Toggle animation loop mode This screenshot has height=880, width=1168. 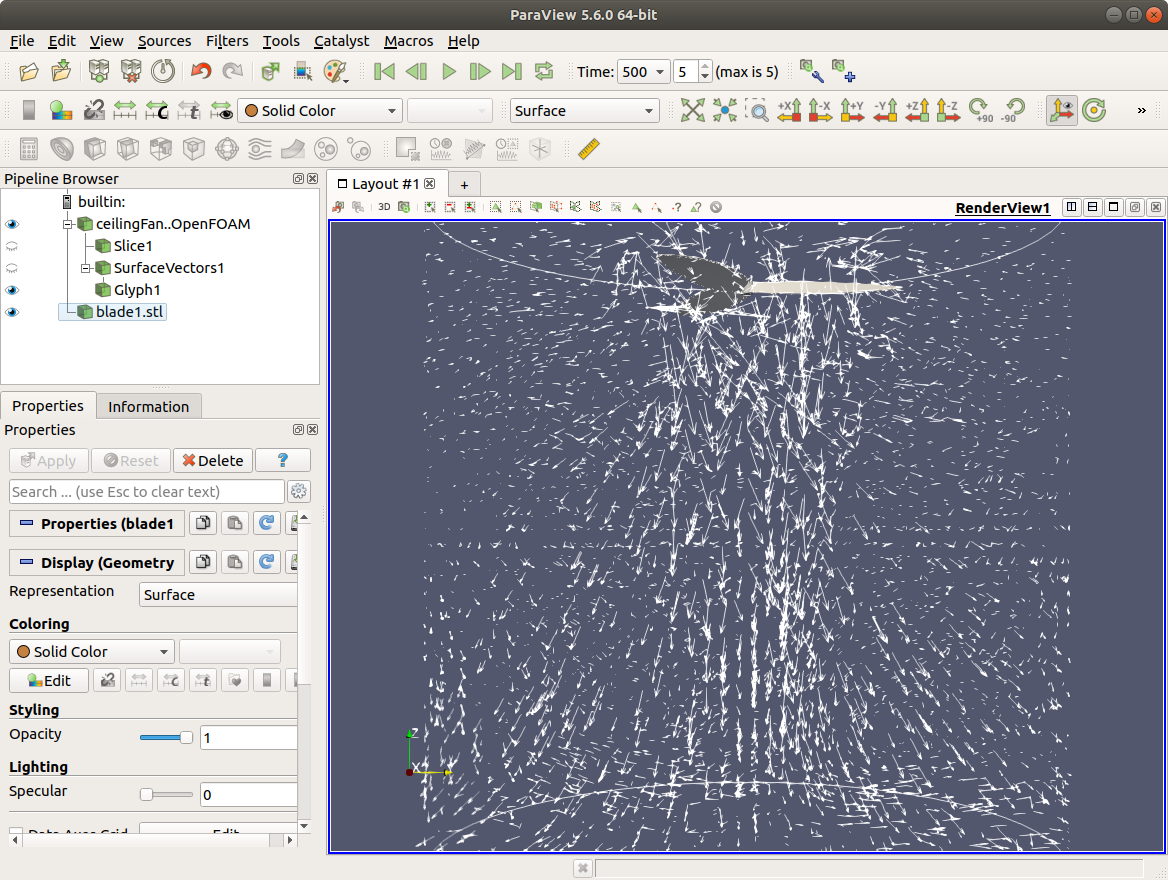pyautogui.click(x=544, y=72)
